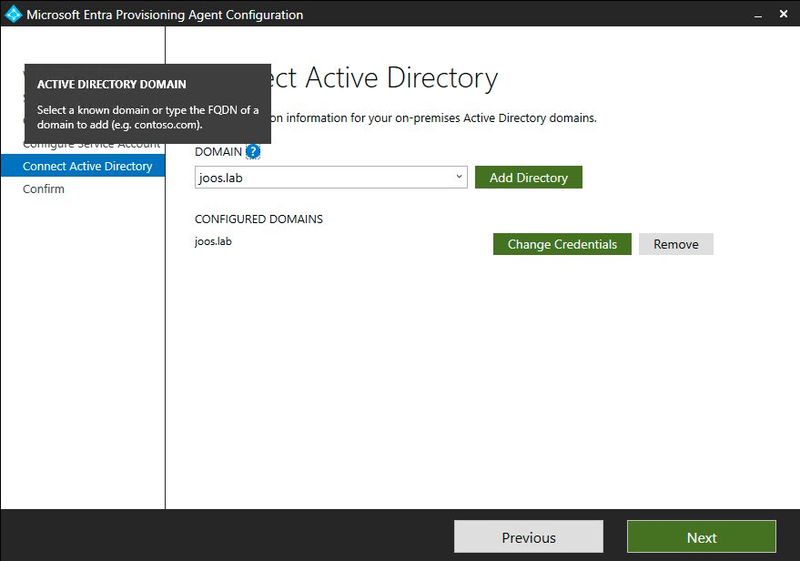The height and width of the screenshot is (561, 800).
Task: Click the Microsoft Entra logo in the title bar
Action: pyautogui.click(x=13, y=14)
